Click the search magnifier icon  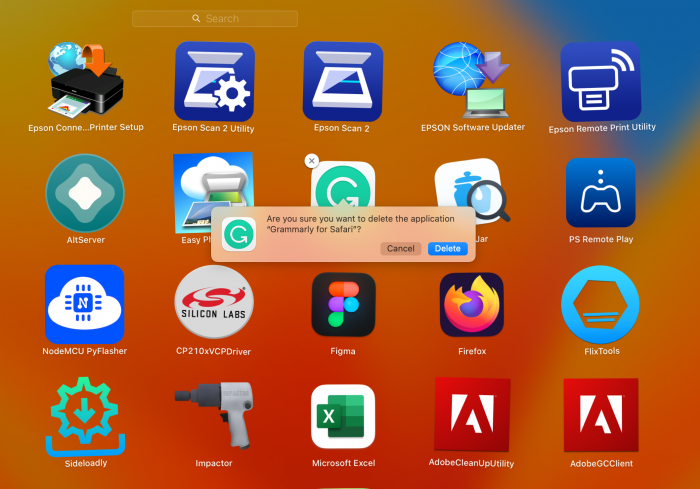click(x=196, y=18)
